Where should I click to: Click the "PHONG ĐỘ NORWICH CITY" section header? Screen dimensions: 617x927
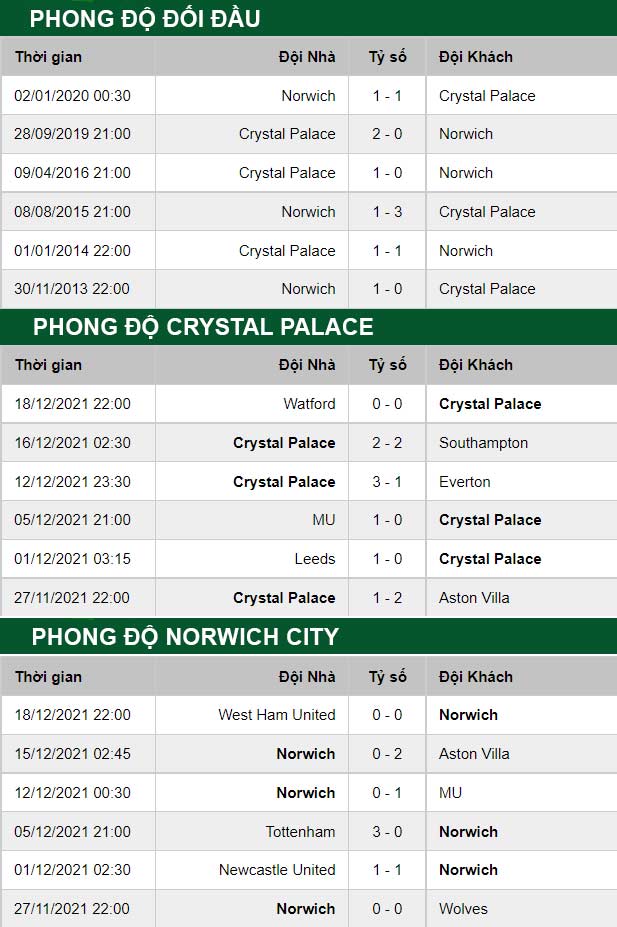pyautogui.click(x=185, y=637)
